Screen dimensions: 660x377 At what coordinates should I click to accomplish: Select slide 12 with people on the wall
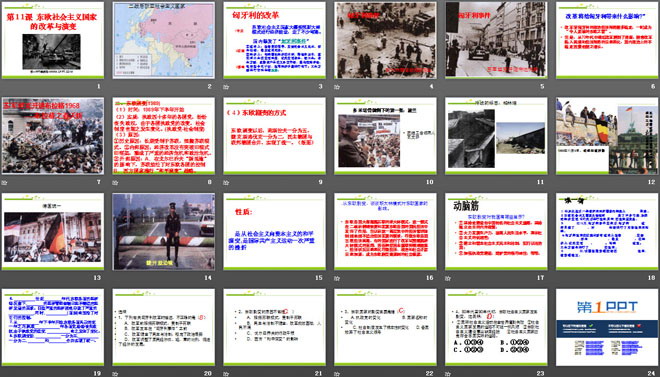click(x=607, y=136)
